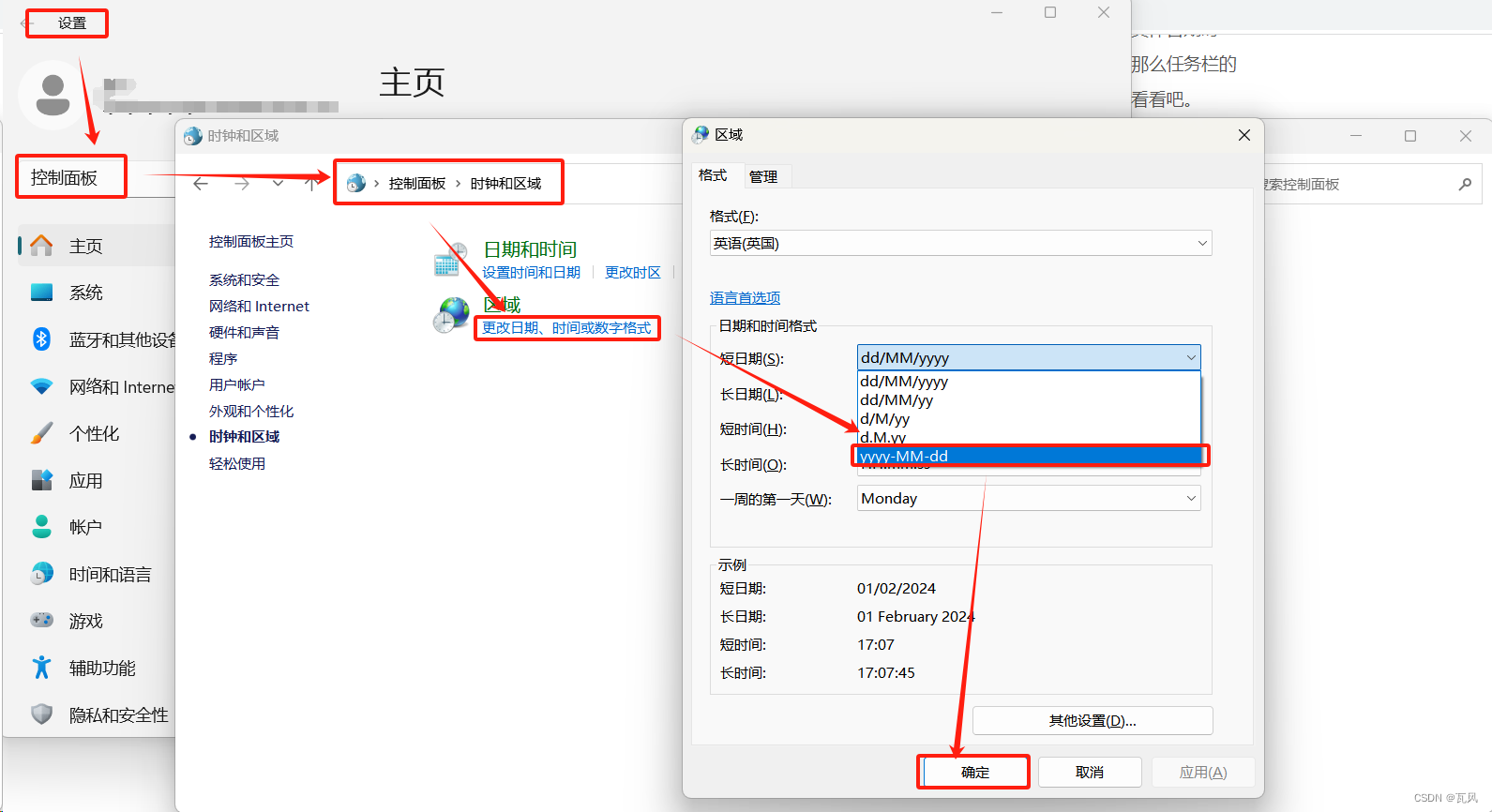Click the 日期和时间 calendar clock icon
Viewport: 1492px width, 812px height.
pyautogui.click(x=451, y=260)
